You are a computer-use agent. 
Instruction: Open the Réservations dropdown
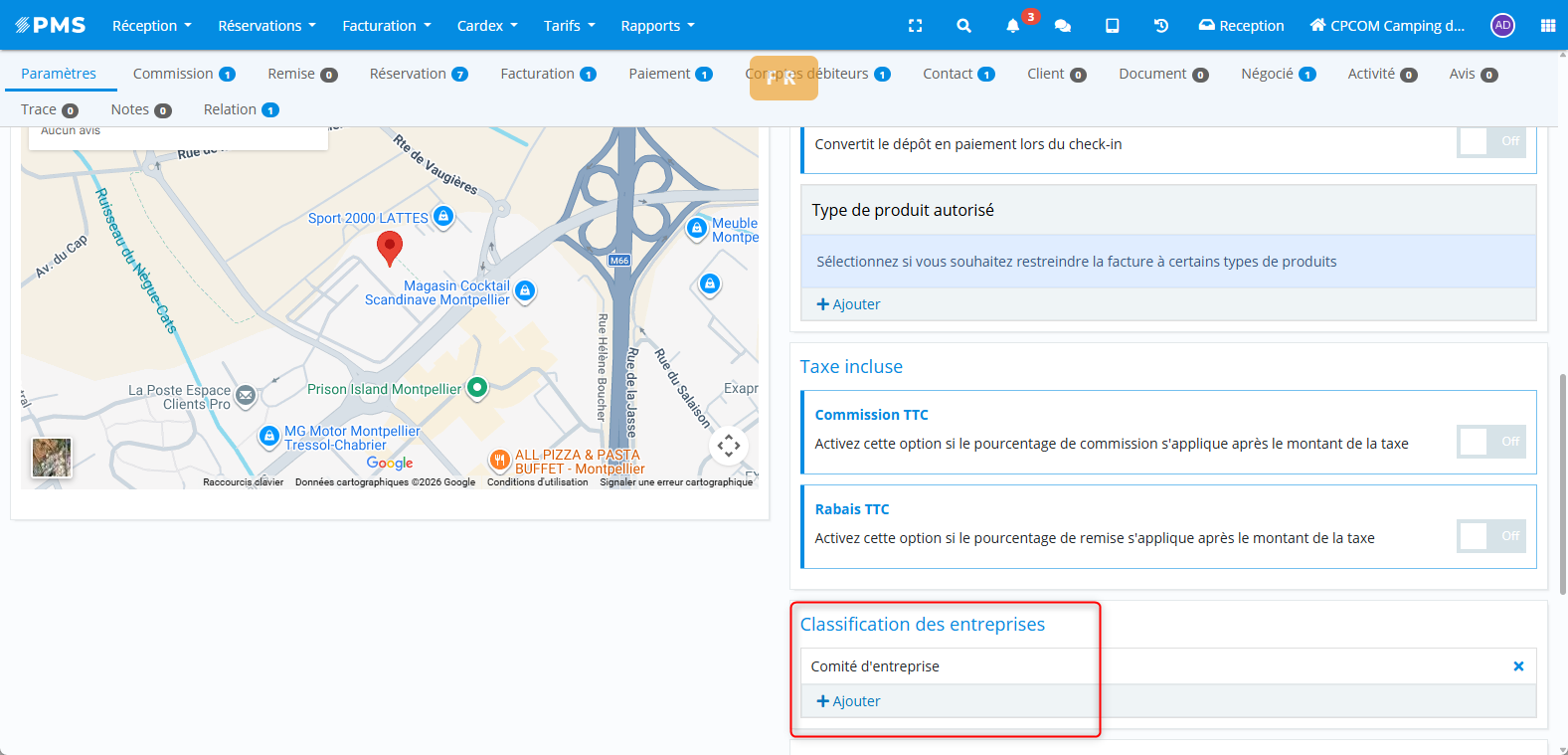click(266, 26)
